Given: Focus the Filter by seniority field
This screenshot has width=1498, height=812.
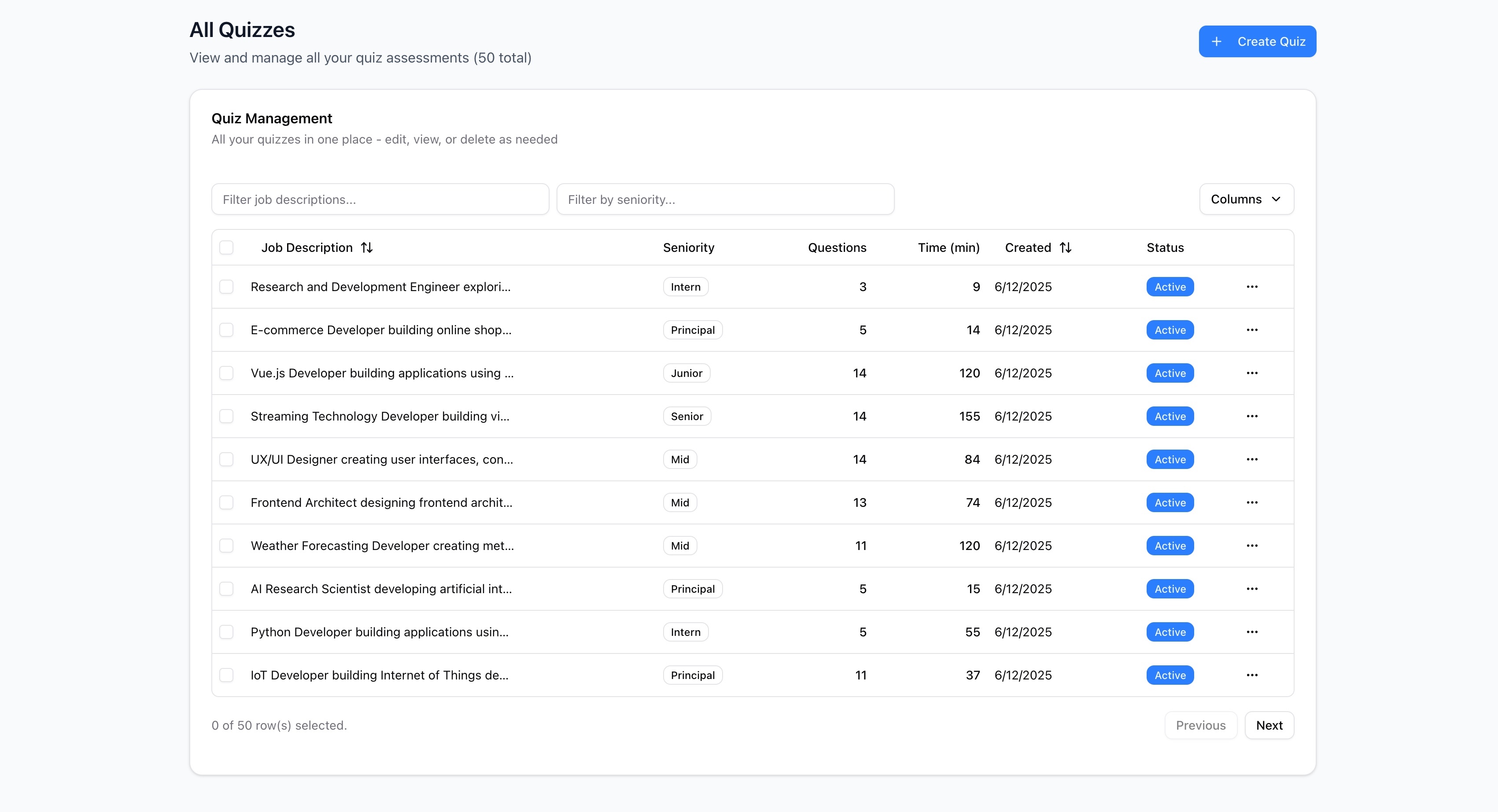Looking at the screenshot, I should pyautogui.click(x=725, y=199).
